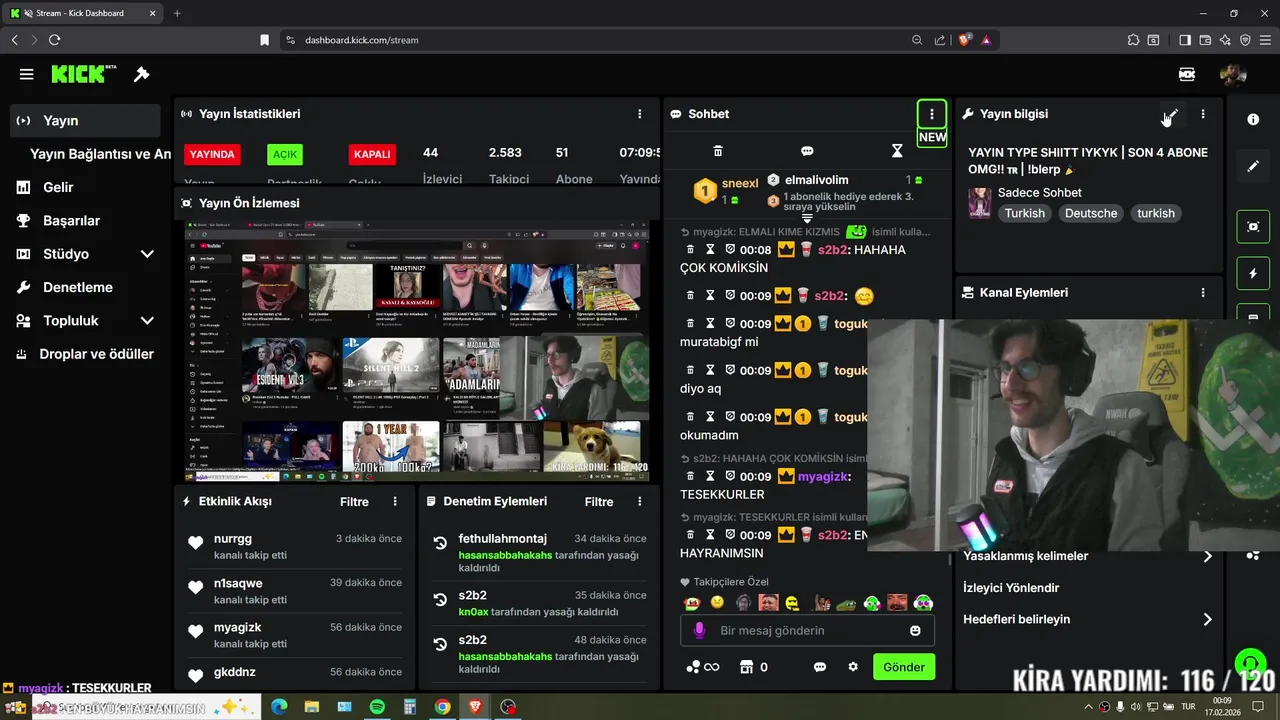Open Spotify from the taskbar
The height and width of the screenshot is (720, 1280).
coord(377,707)
